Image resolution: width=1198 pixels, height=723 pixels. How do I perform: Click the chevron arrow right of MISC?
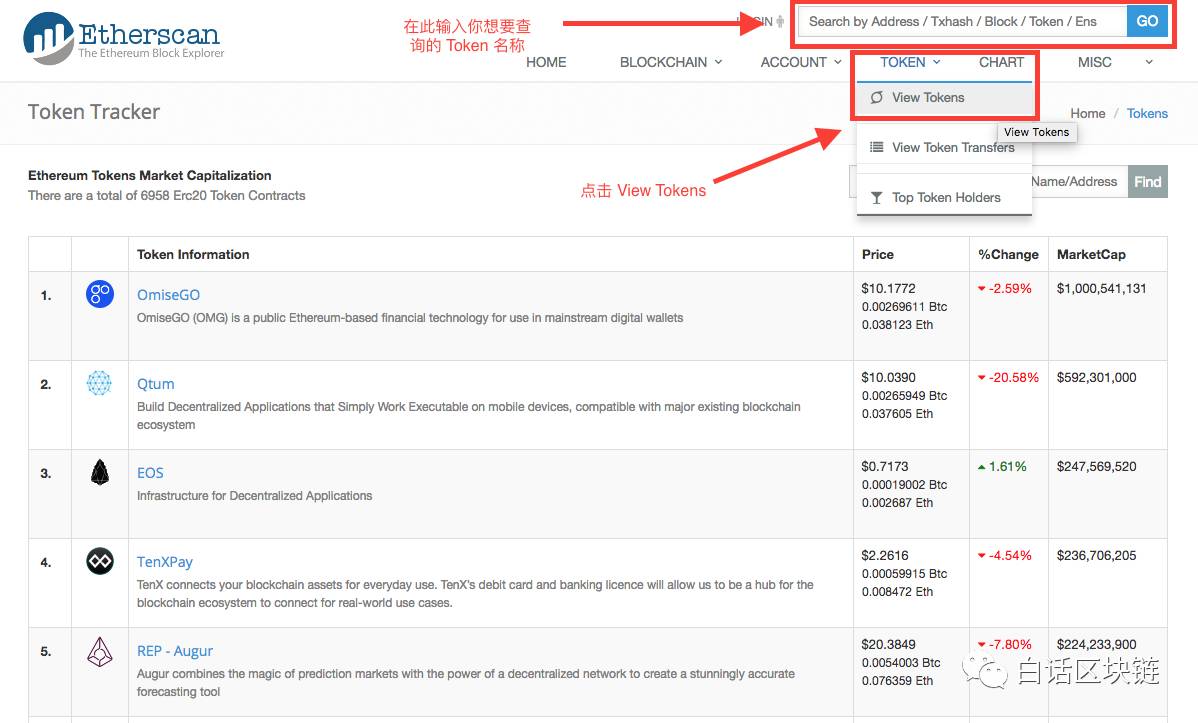click(1148, 63)
